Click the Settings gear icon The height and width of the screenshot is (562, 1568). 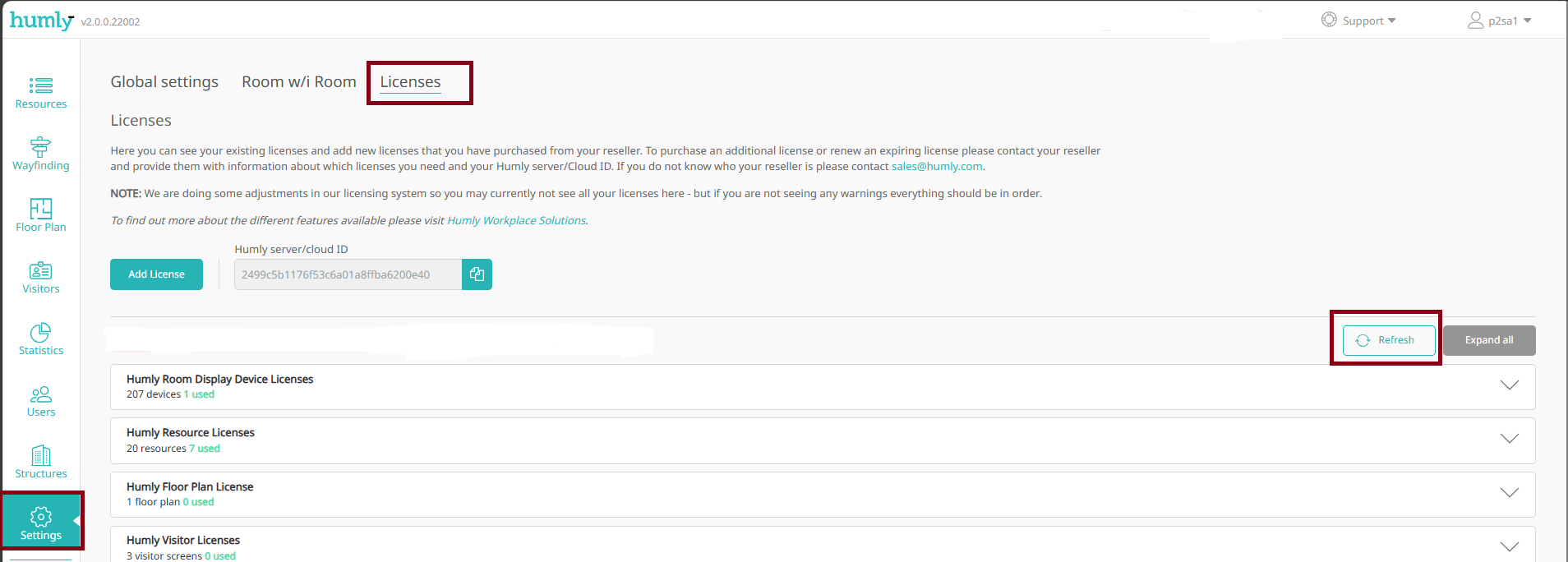click(41, 517)
